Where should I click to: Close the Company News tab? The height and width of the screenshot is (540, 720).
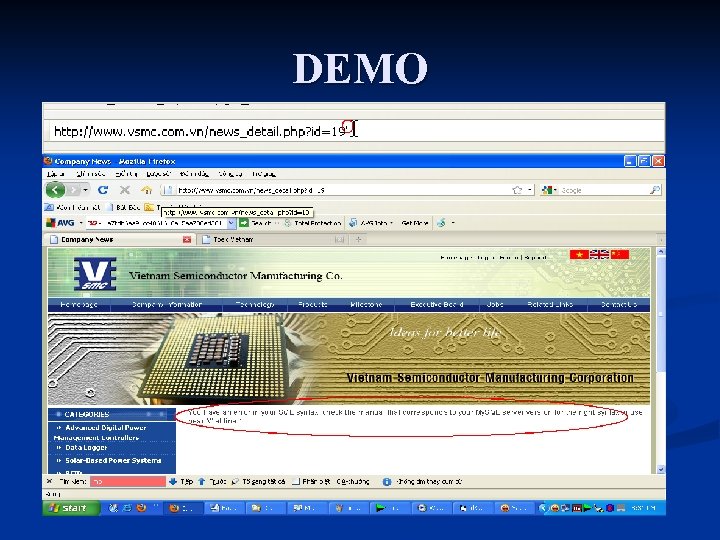tap(186, 239)
